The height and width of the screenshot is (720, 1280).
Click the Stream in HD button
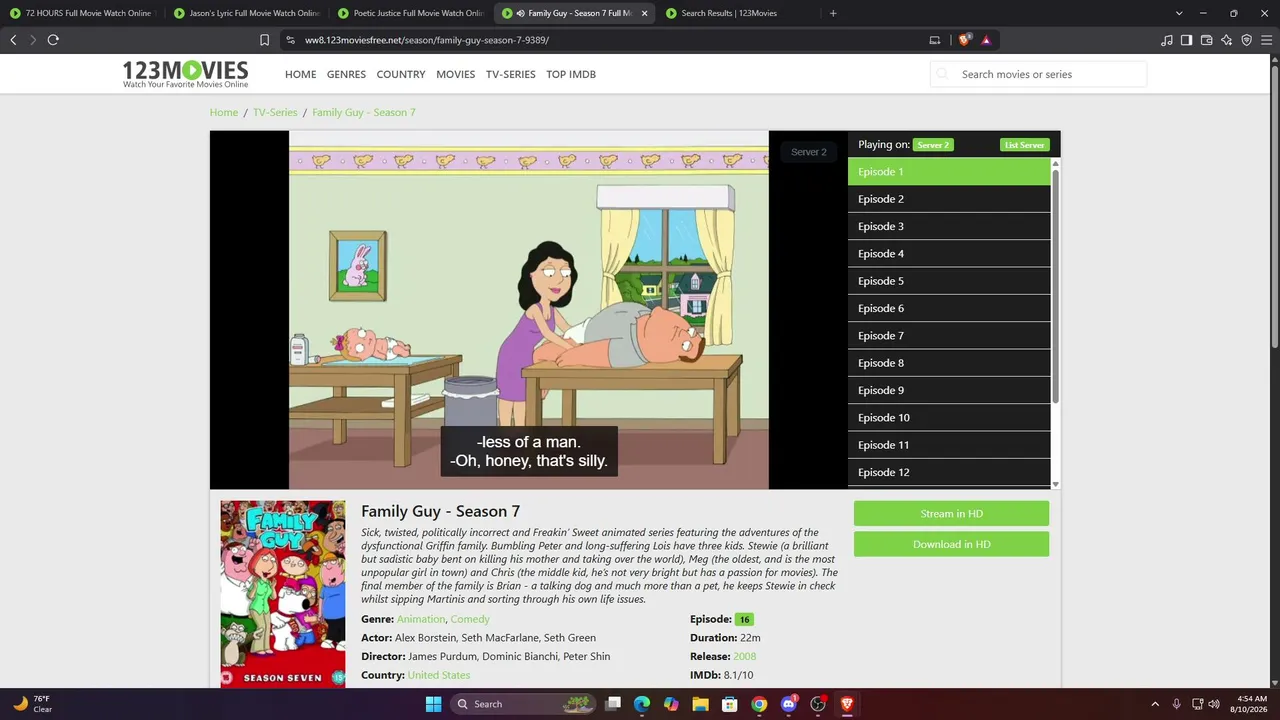(x=951, y=513)
